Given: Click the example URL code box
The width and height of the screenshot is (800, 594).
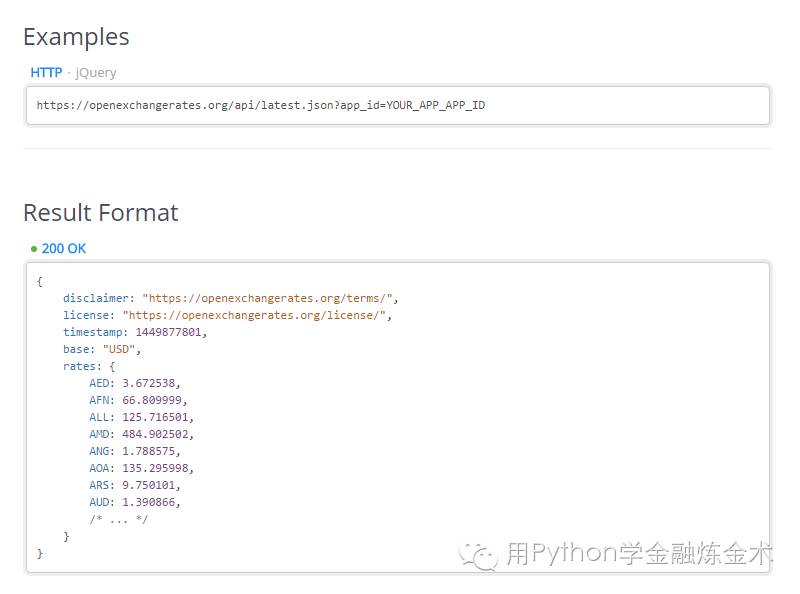Looking at the screenshot, I should pos(398,105).
